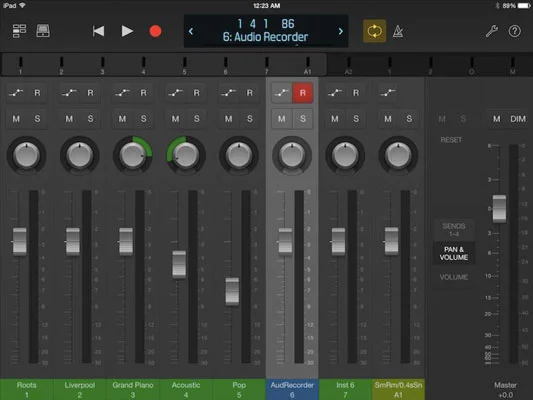Solo the Liverpool track
Screen dimensions: 533x400
[90, 119]
